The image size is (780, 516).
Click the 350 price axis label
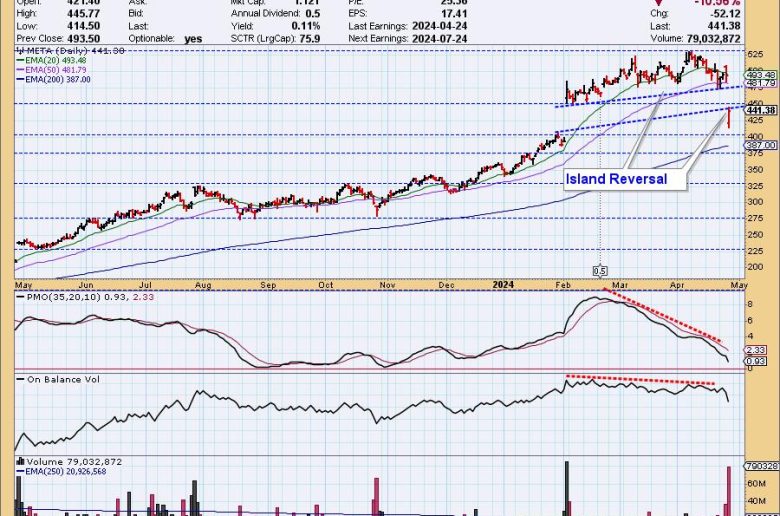pyautogui.click(x=755, y=170)
